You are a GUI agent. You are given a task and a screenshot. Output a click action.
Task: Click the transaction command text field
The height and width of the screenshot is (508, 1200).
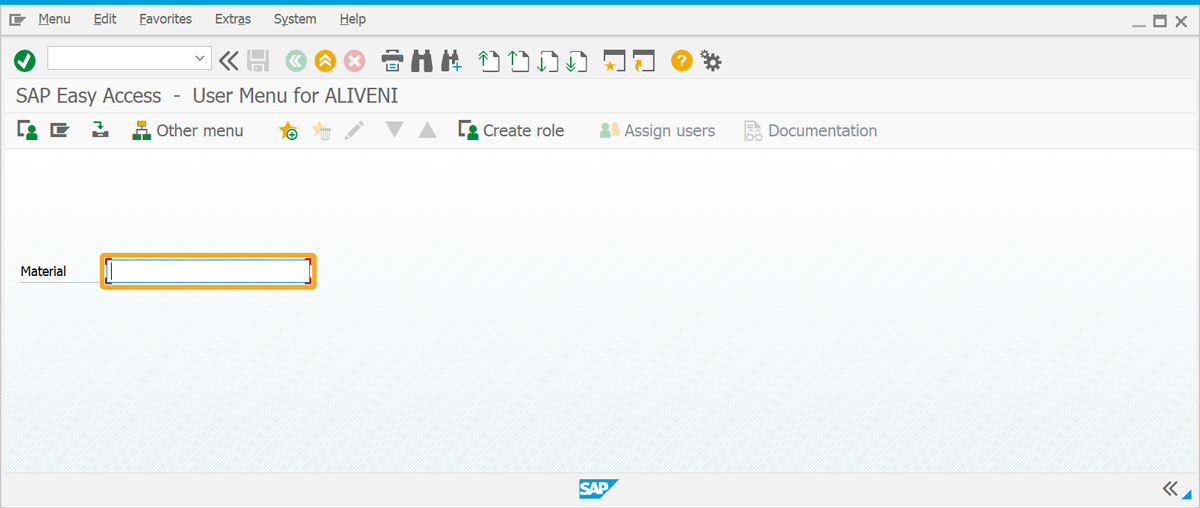pyautogui.click(x=120, y=59)
